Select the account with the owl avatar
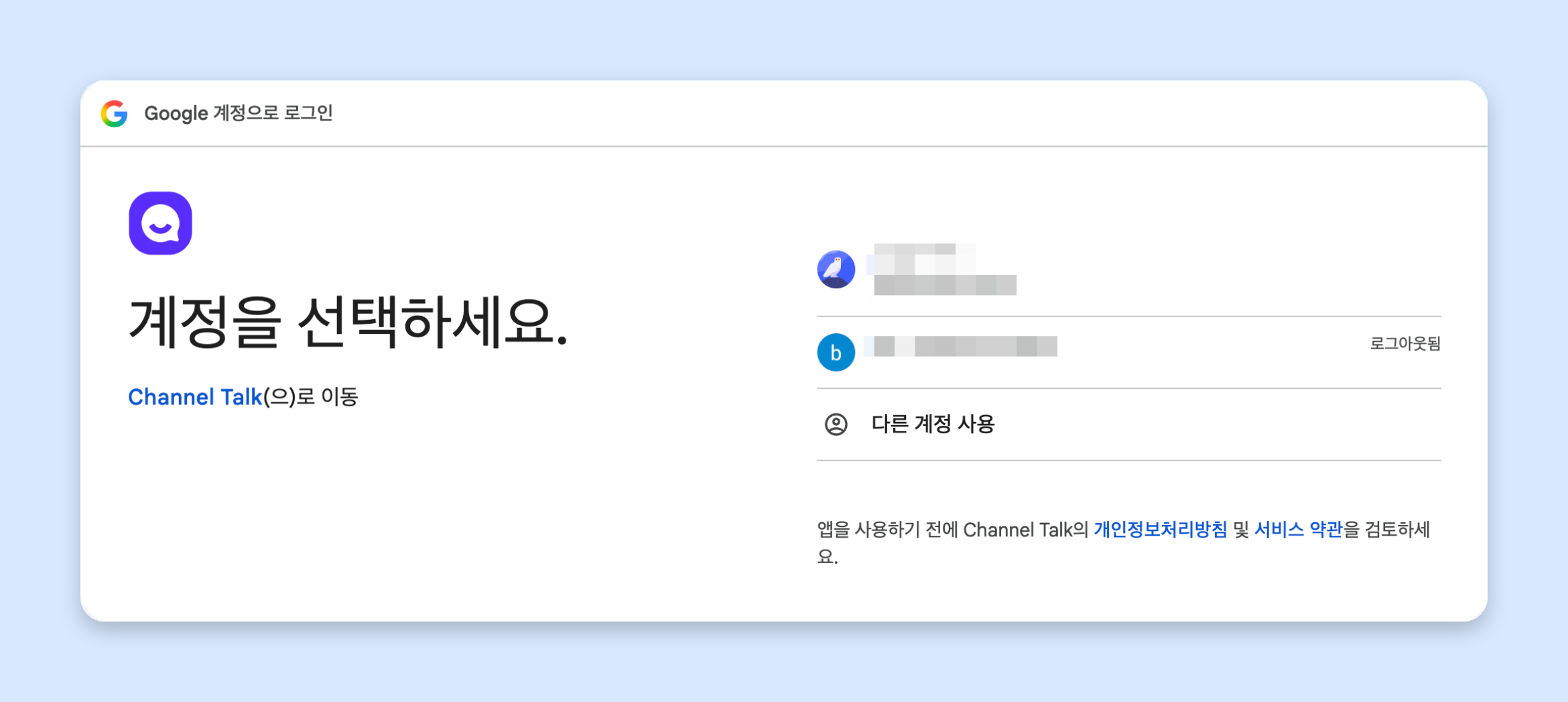The height and width of the screenshot is (702, 1568). 1128,270
